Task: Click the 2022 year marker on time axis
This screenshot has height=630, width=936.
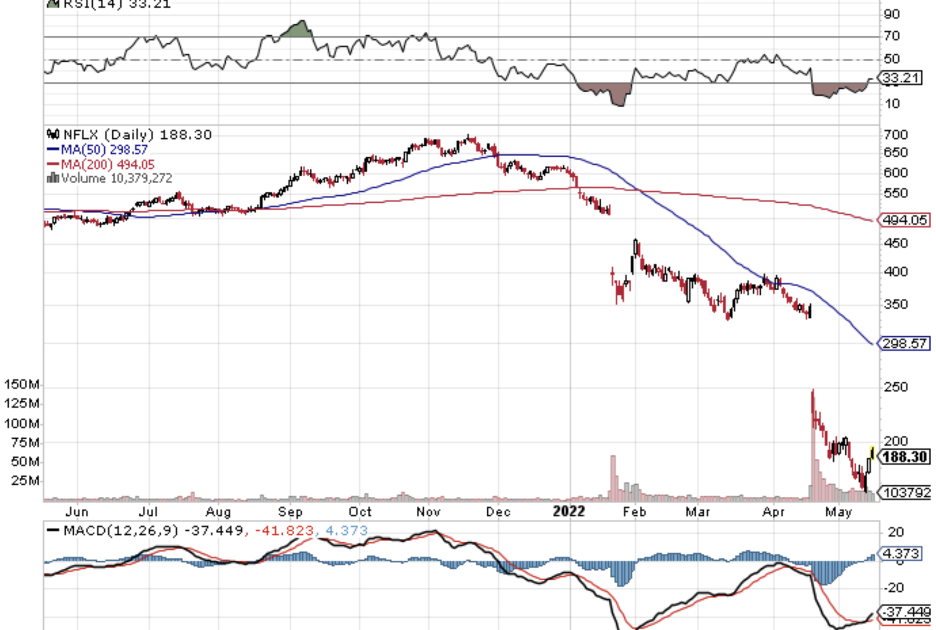Action: coord(568,512)
